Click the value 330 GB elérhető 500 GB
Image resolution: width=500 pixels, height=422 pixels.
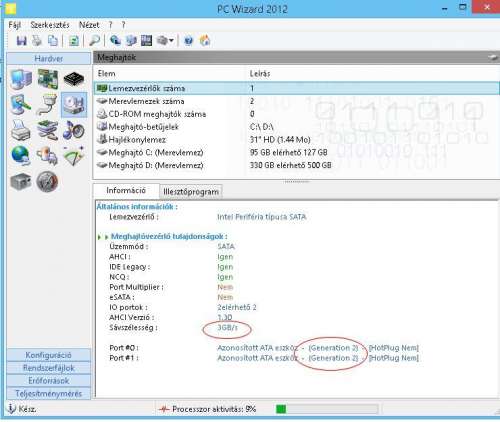(x=291, y=165)
